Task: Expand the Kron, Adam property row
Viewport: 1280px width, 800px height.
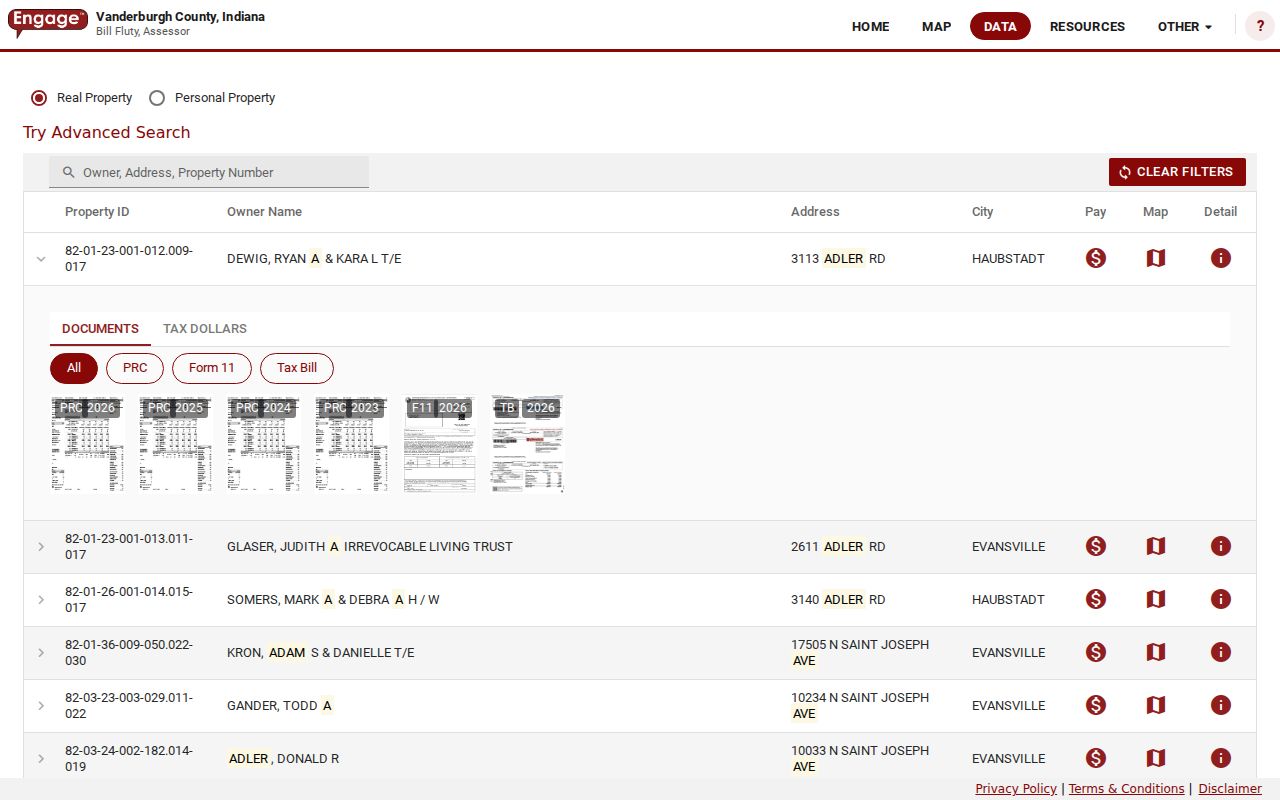Action: pyautogui.click(x=41, y=653)
